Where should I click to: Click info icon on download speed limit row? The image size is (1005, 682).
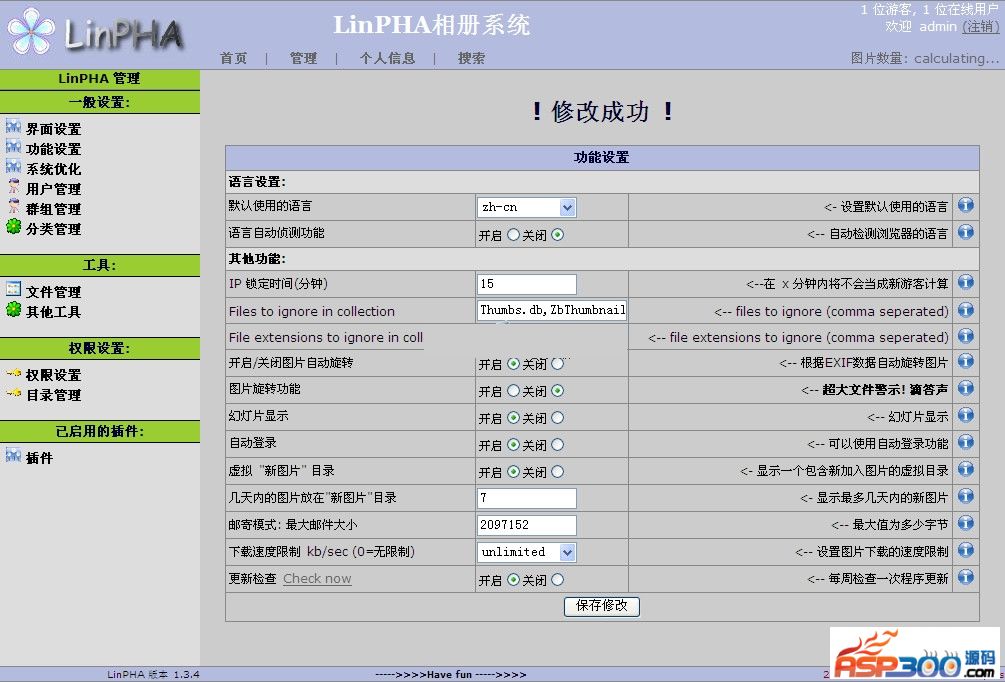pos(966,551)
